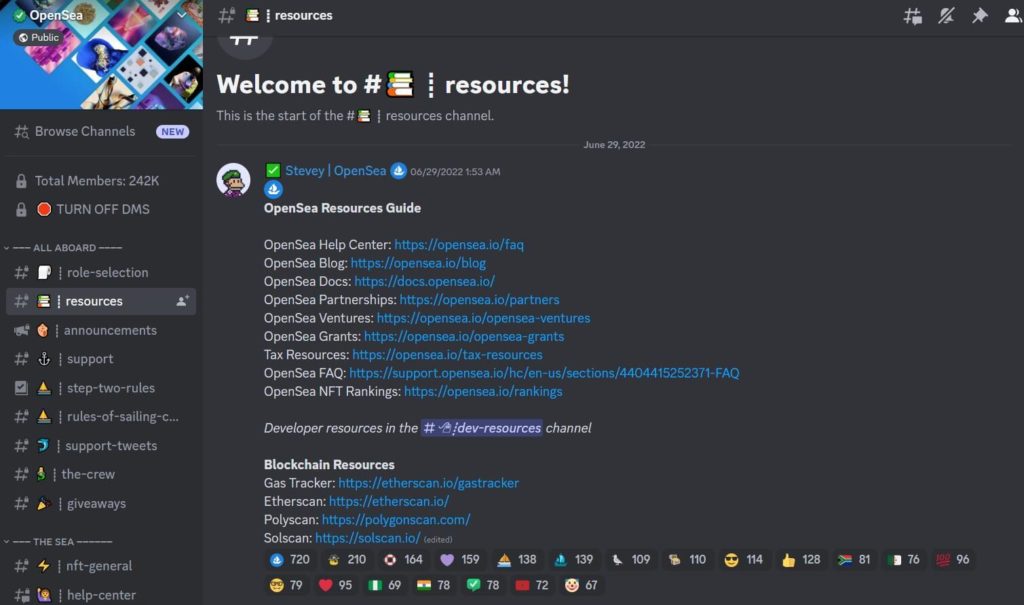
Task: Open announcements channel
Action: [x=101, y=330]
